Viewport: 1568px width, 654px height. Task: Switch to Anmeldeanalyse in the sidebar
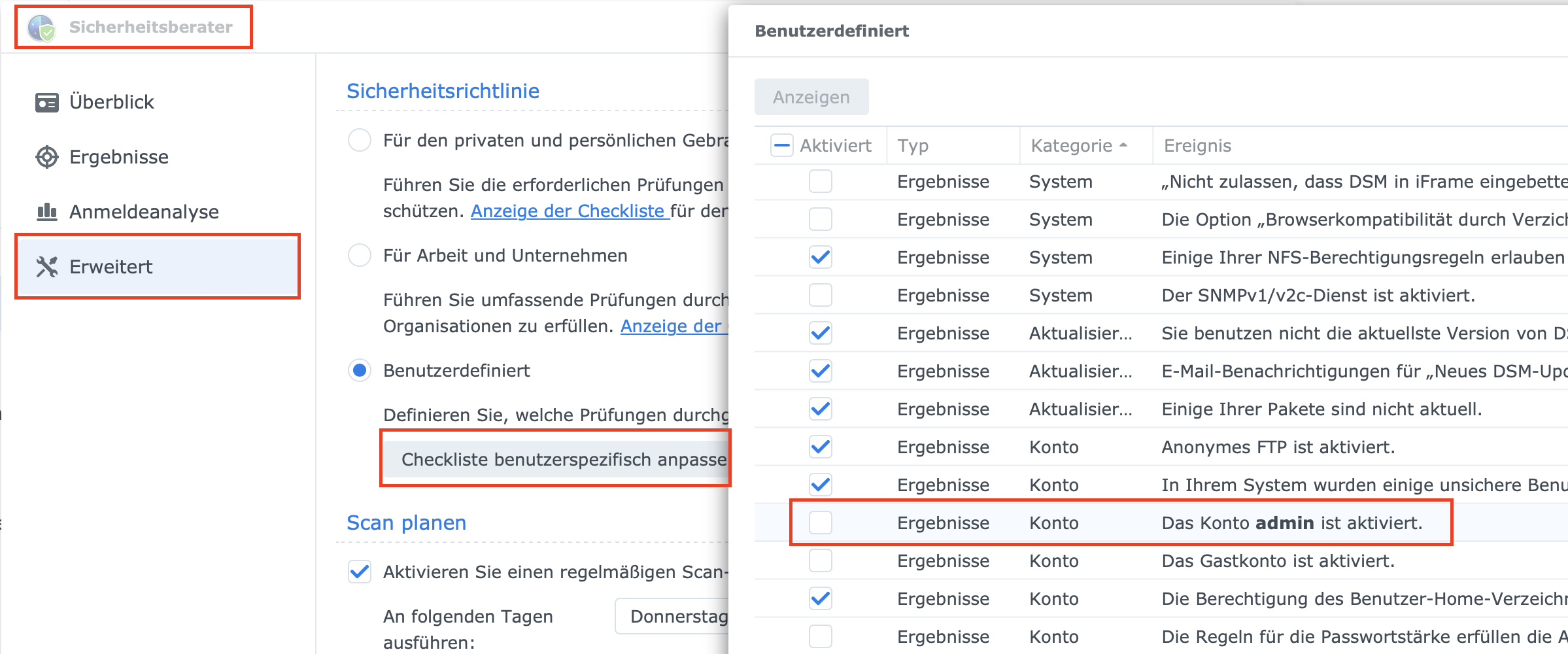(144, 212)
